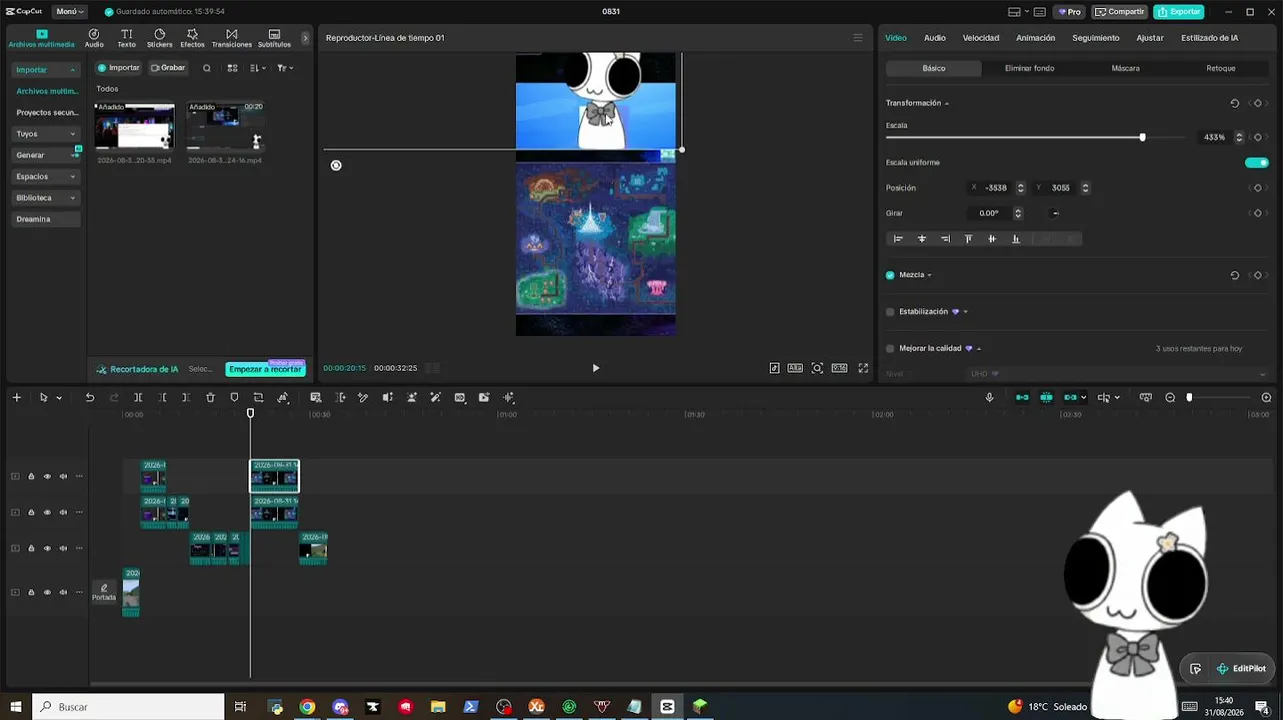
Task: Hide the second timeline track with eye icon
Action: (47, 513)
